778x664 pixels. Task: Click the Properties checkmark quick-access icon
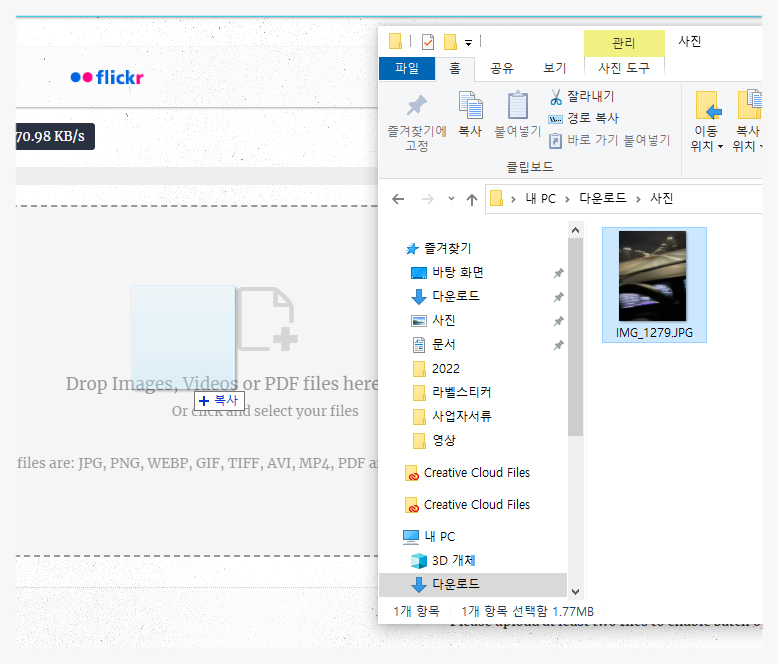point(428,42)
